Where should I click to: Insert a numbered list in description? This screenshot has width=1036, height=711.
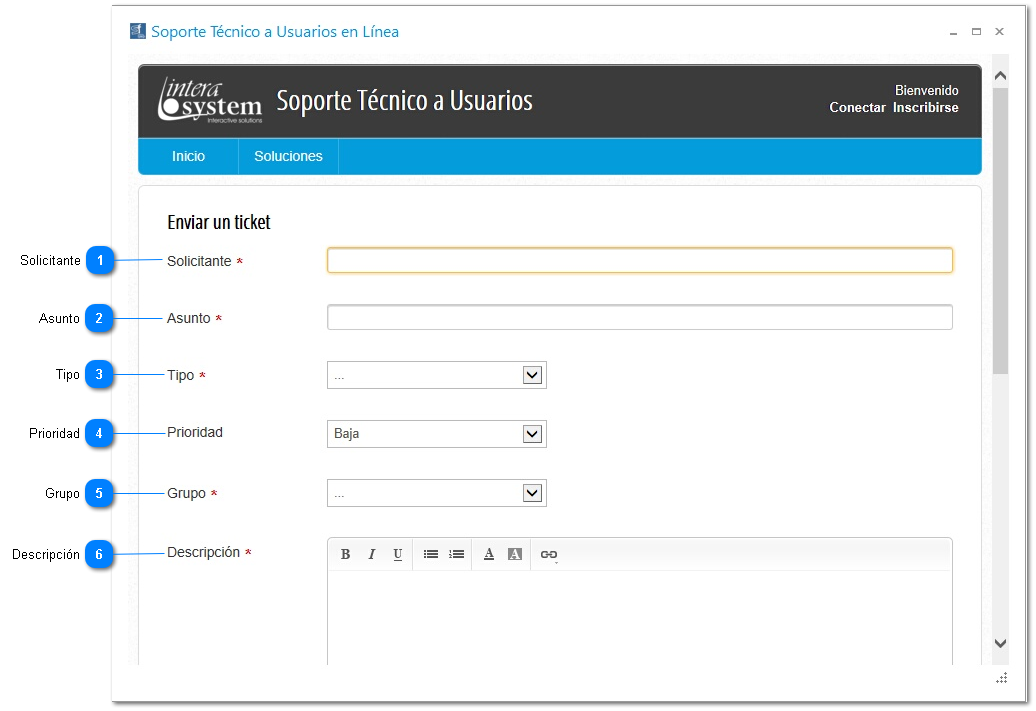(457, 554)
